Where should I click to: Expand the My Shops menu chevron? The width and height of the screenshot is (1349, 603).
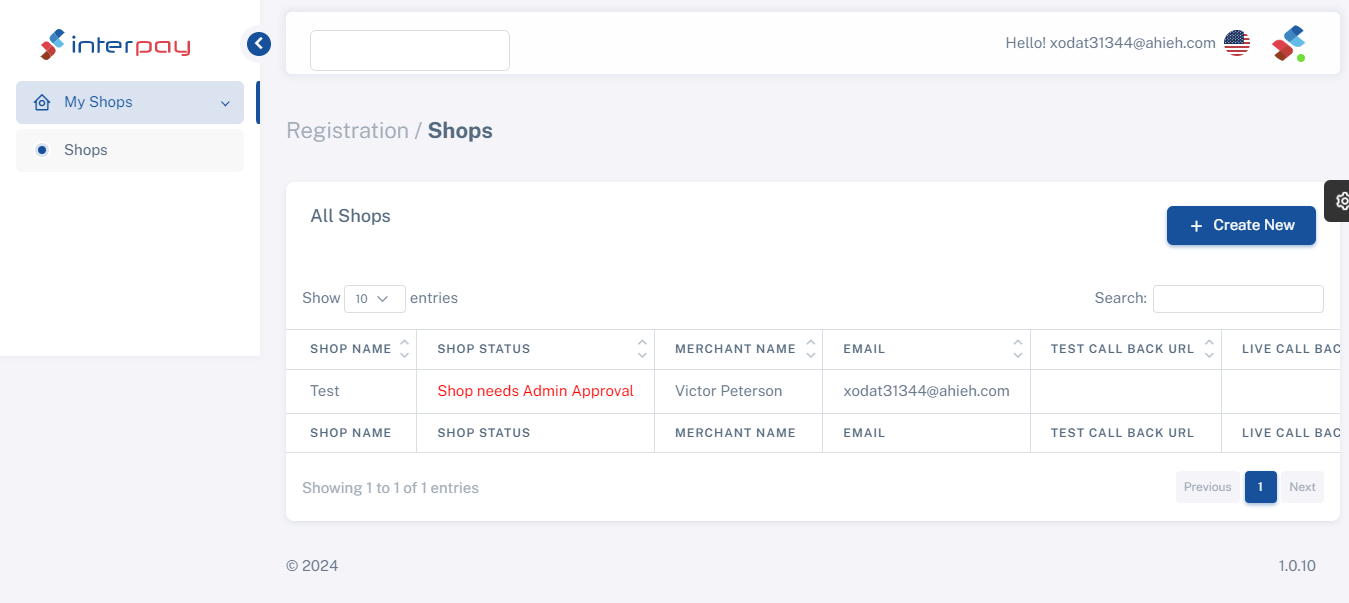225,103
